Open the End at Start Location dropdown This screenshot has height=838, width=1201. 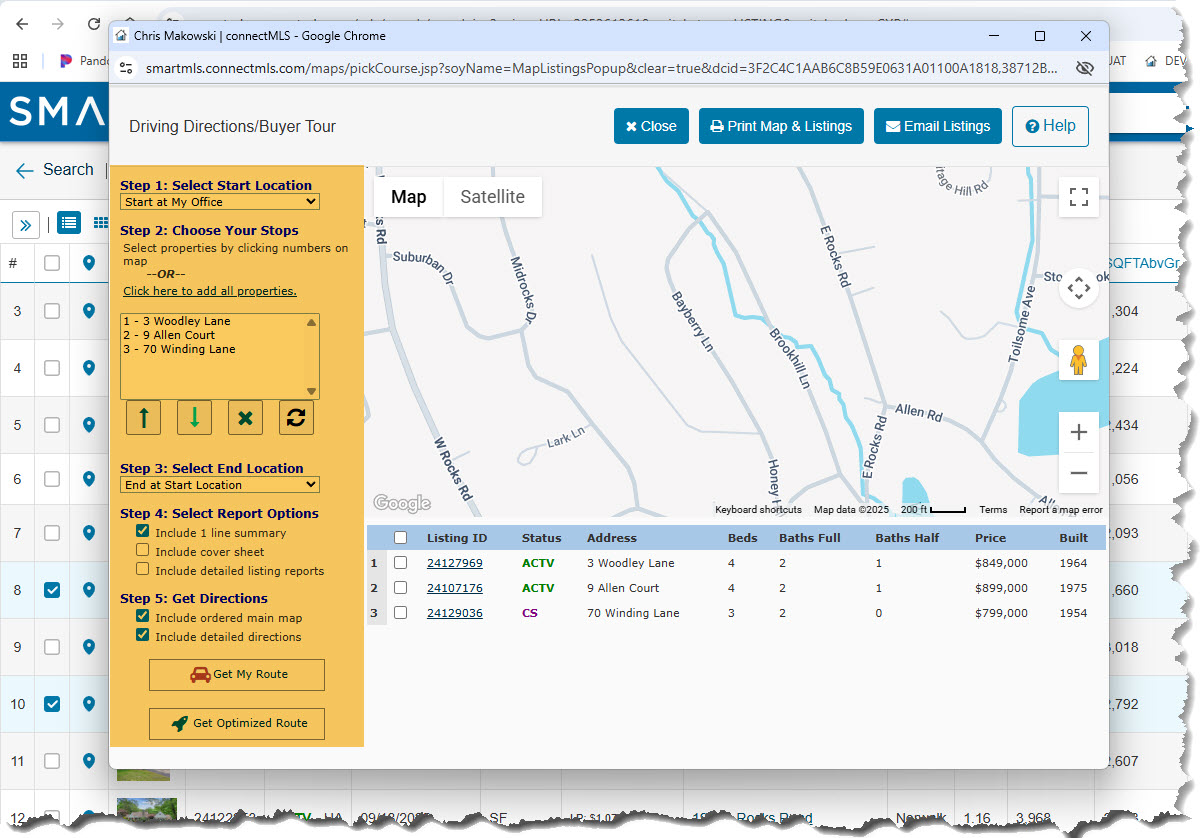[x=220, y=485]
